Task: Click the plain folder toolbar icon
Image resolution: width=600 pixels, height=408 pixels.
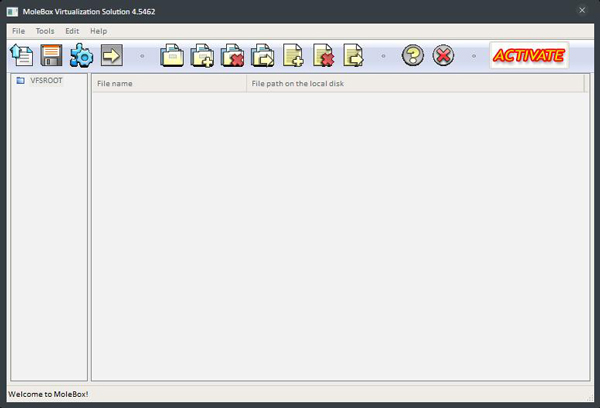Action: tap(172, 55)
